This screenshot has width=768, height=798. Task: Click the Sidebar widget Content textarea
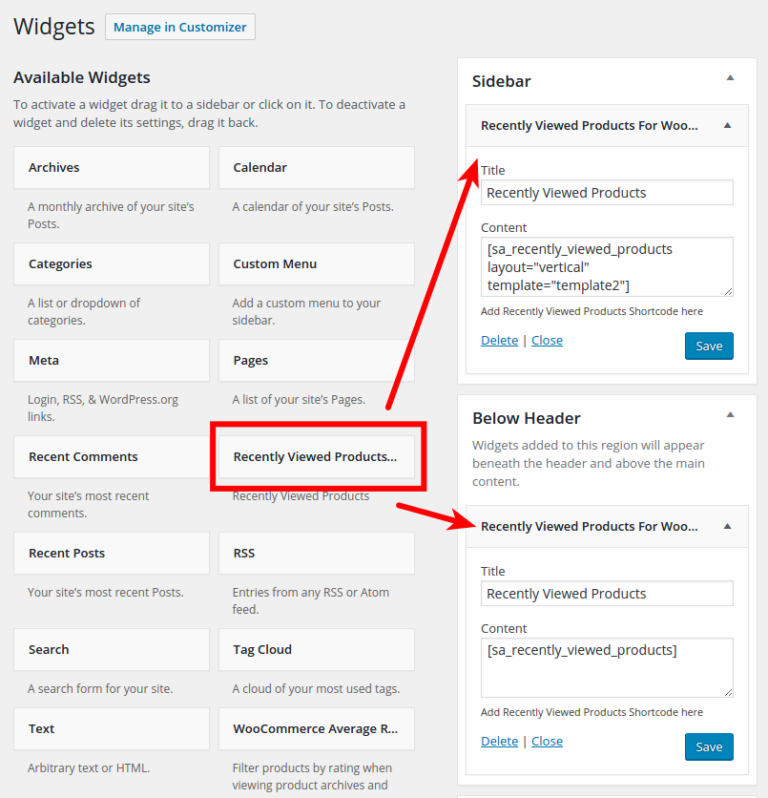pyautogui.click(x=606, y=266)
